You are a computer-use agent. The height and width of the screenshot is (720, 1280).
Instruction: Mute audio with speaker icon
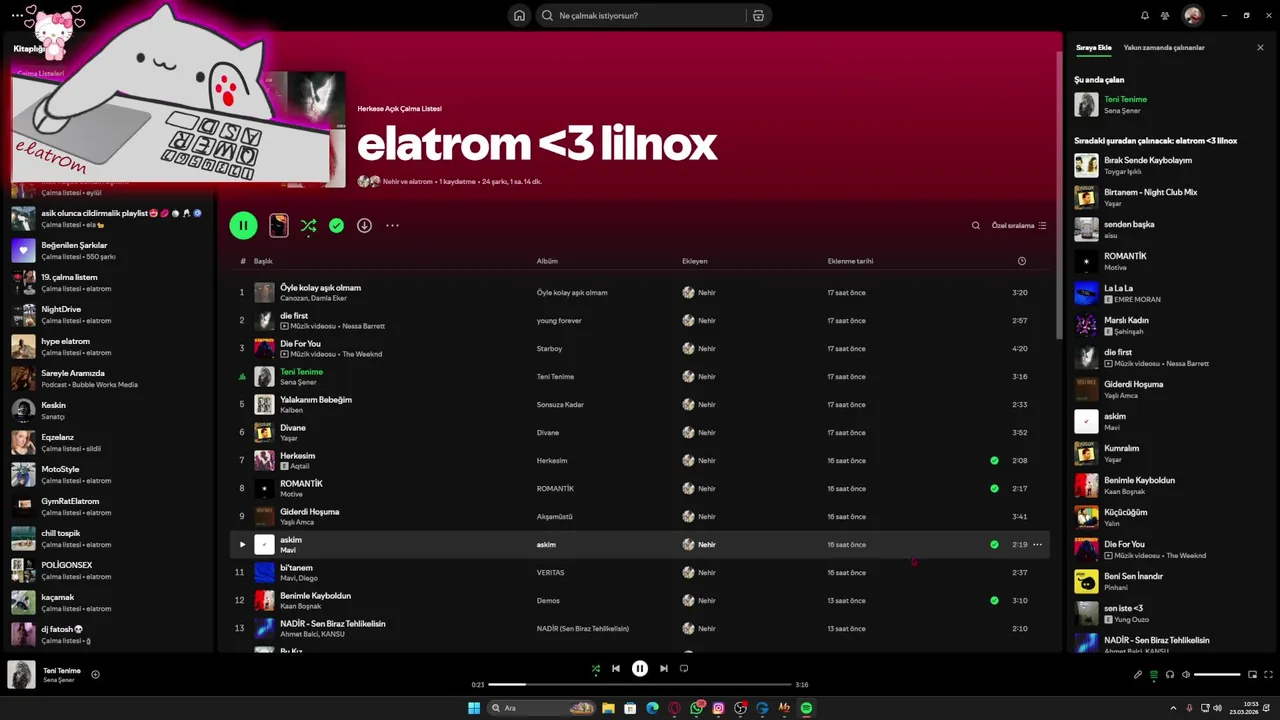pos(1186,674)
